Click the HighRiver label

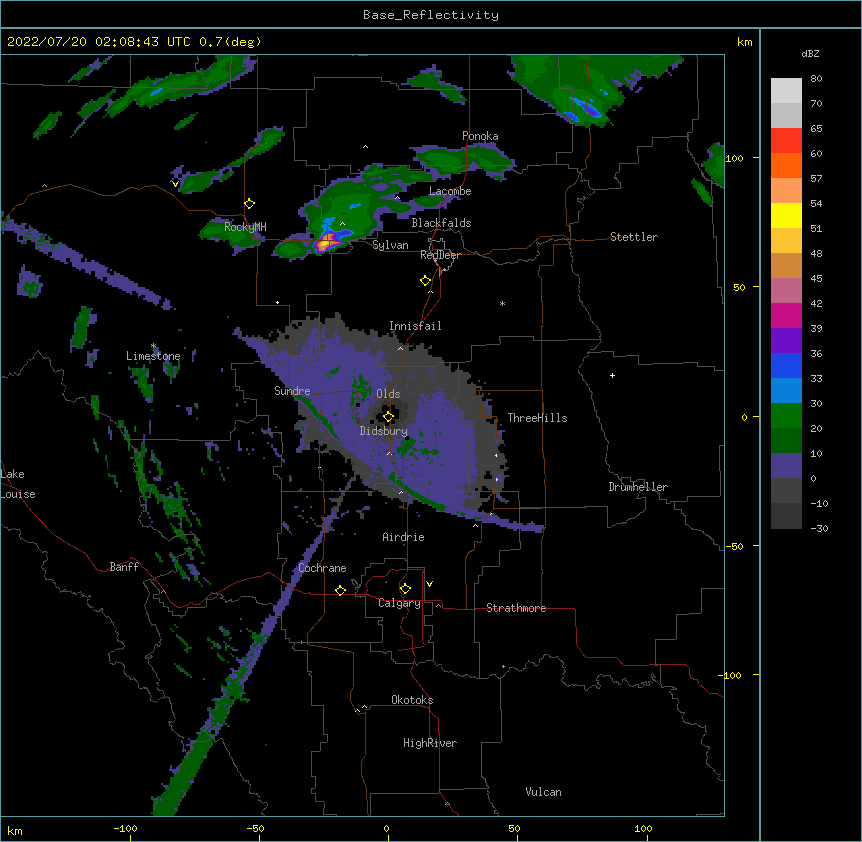click(x=430, y=743)
